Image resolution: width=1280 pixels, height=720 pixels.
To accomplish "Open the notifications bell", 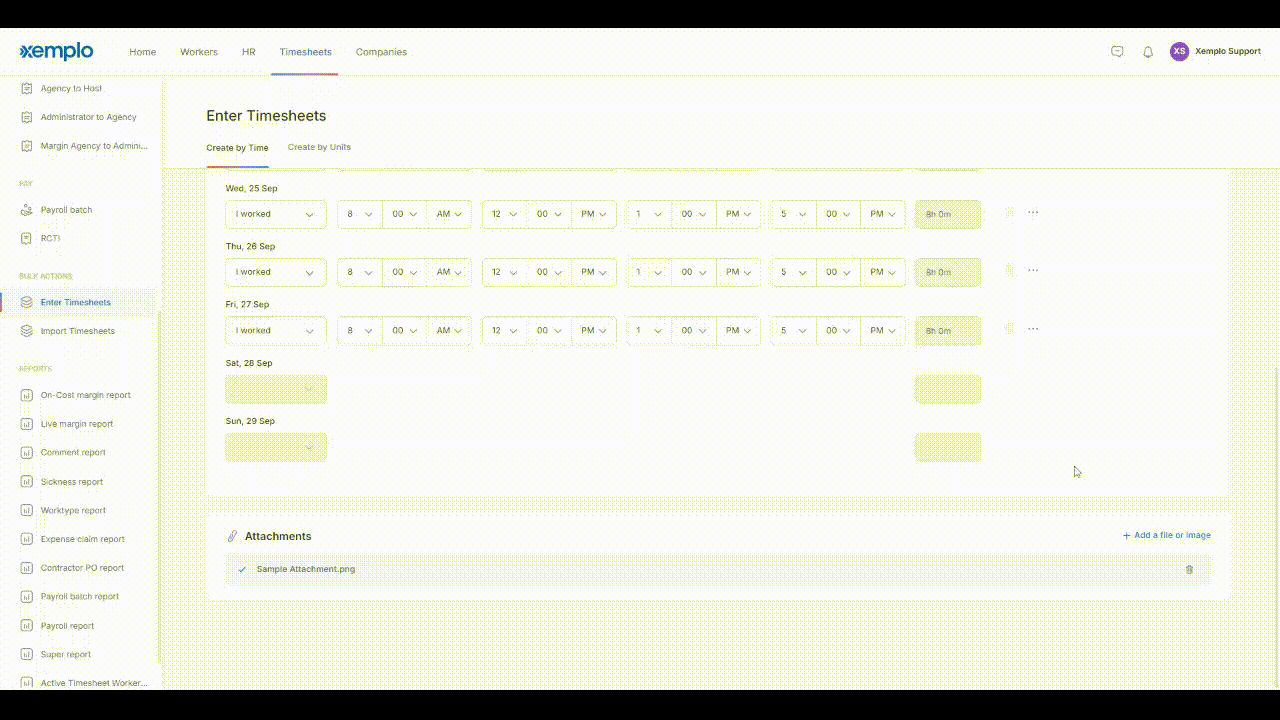I will [1148, 52].
